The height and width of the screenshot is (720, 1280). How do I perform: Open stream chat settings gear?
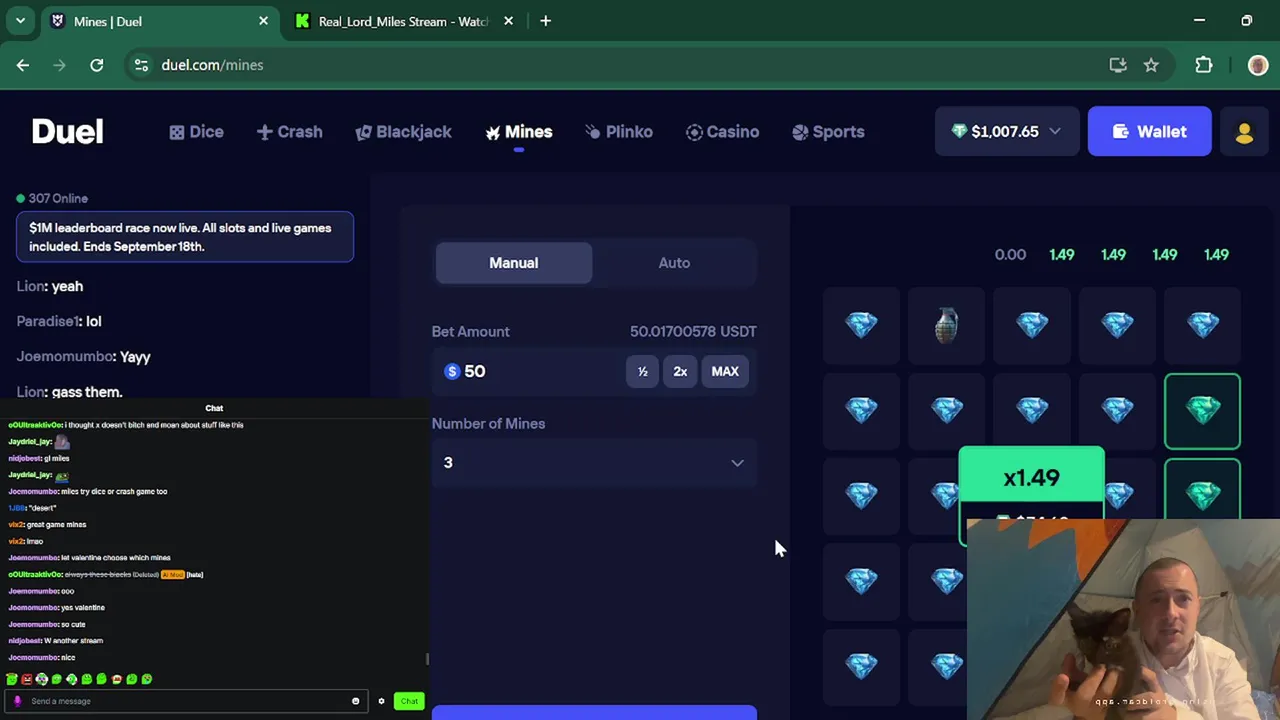[x=381, y=701]
